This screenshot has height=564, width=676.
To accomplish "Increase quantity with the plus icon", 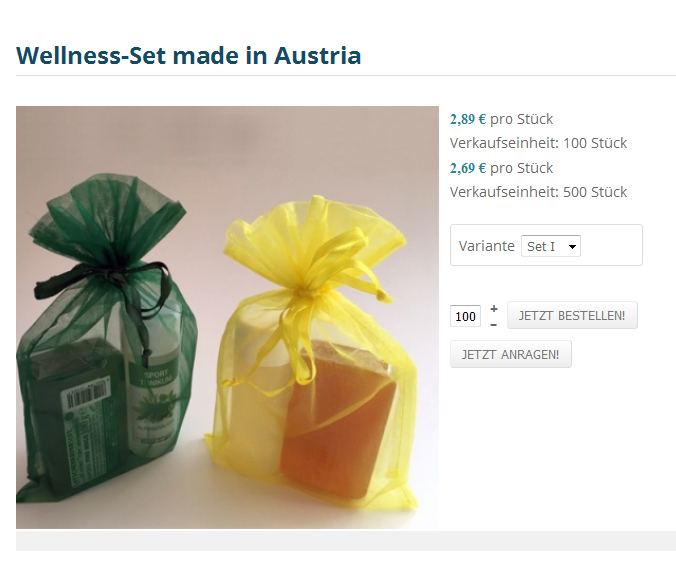I will 494,309.
